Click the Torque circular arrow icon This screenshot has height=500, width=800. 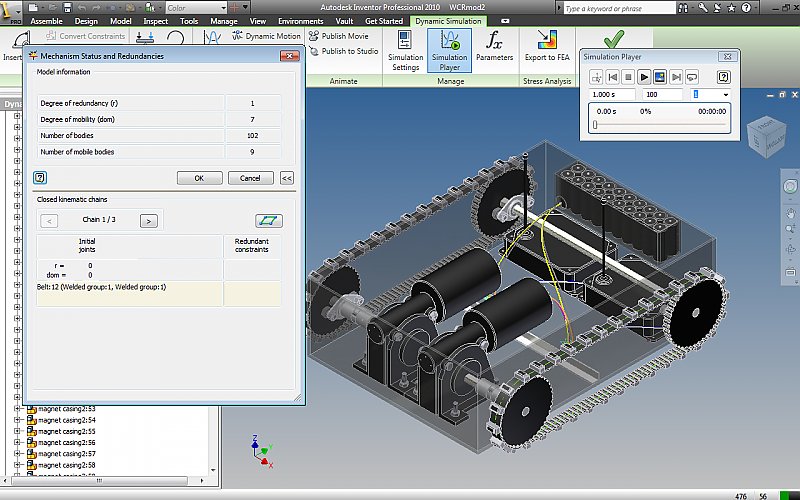[175, 37]
